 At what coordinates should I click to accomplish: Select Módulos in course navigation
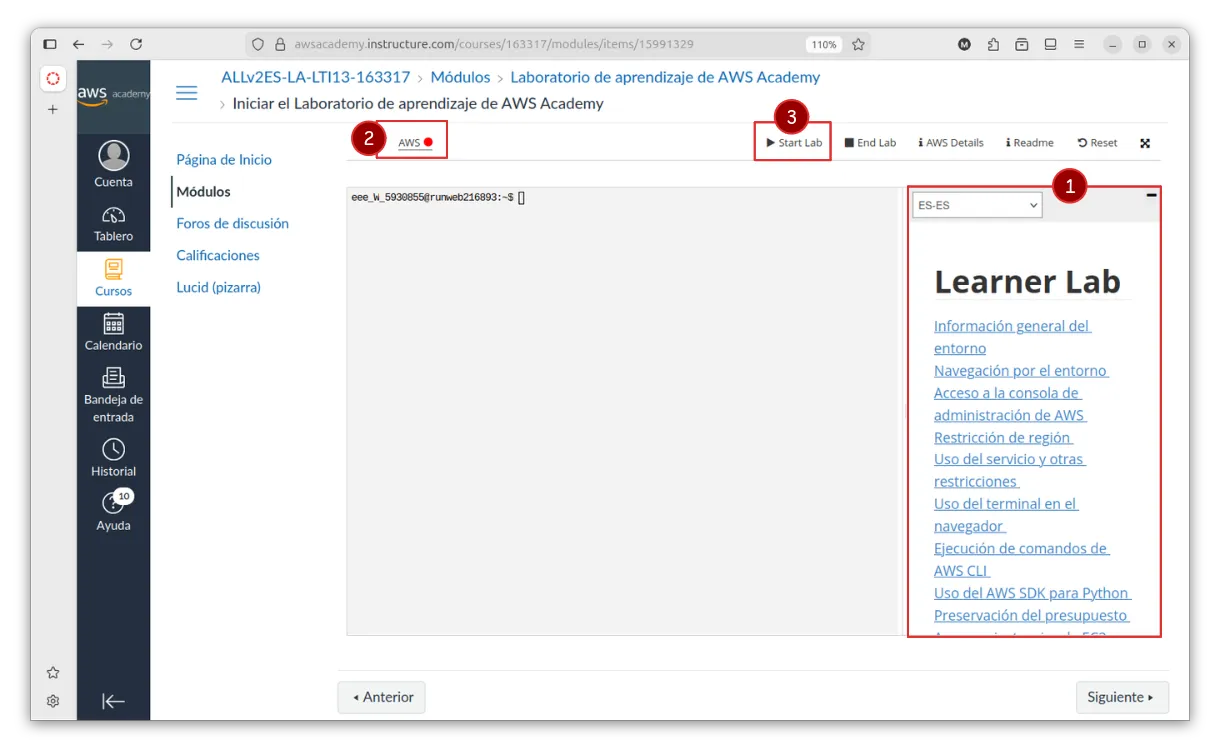tap(203, 191)
